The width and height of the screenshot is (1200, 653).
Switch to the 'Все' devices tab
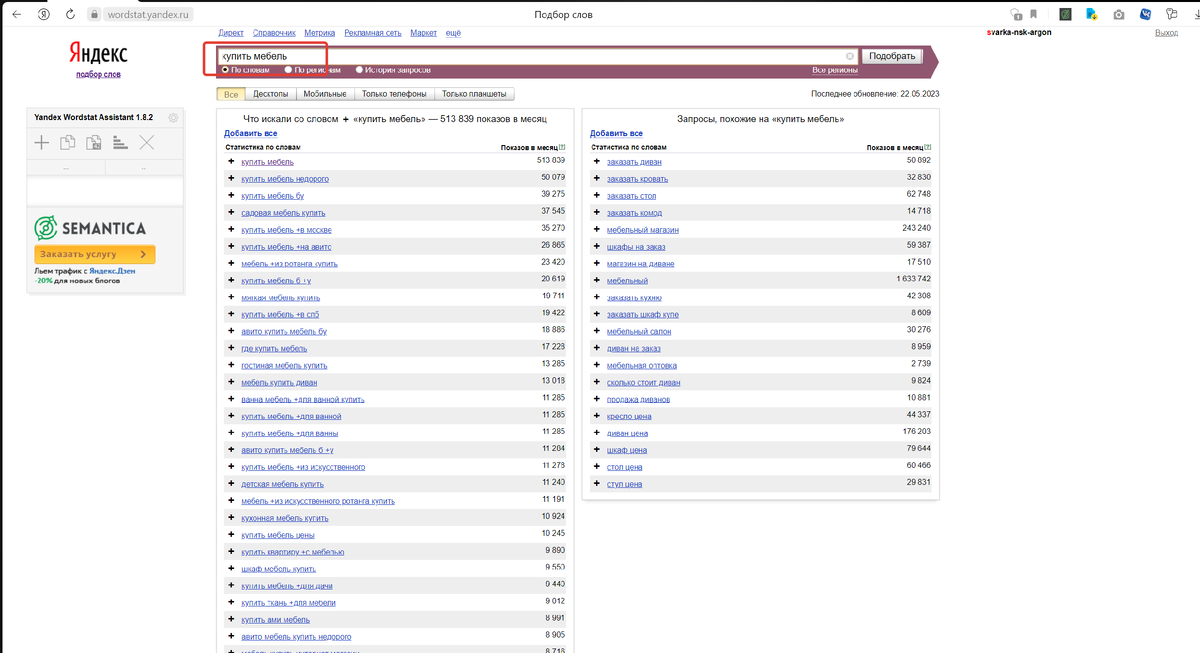[x=231, y=94]
